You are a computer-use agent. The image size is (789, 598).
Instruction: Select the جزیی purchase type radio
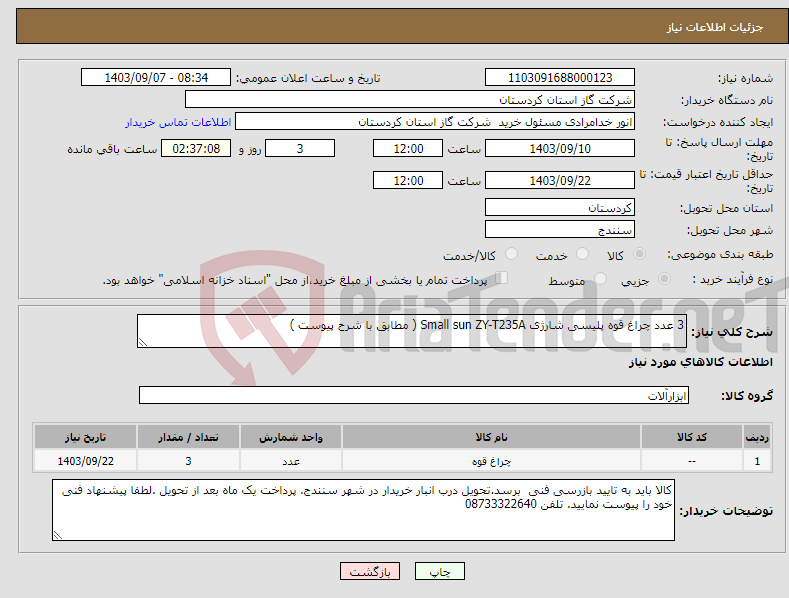(x=664, y=279)
